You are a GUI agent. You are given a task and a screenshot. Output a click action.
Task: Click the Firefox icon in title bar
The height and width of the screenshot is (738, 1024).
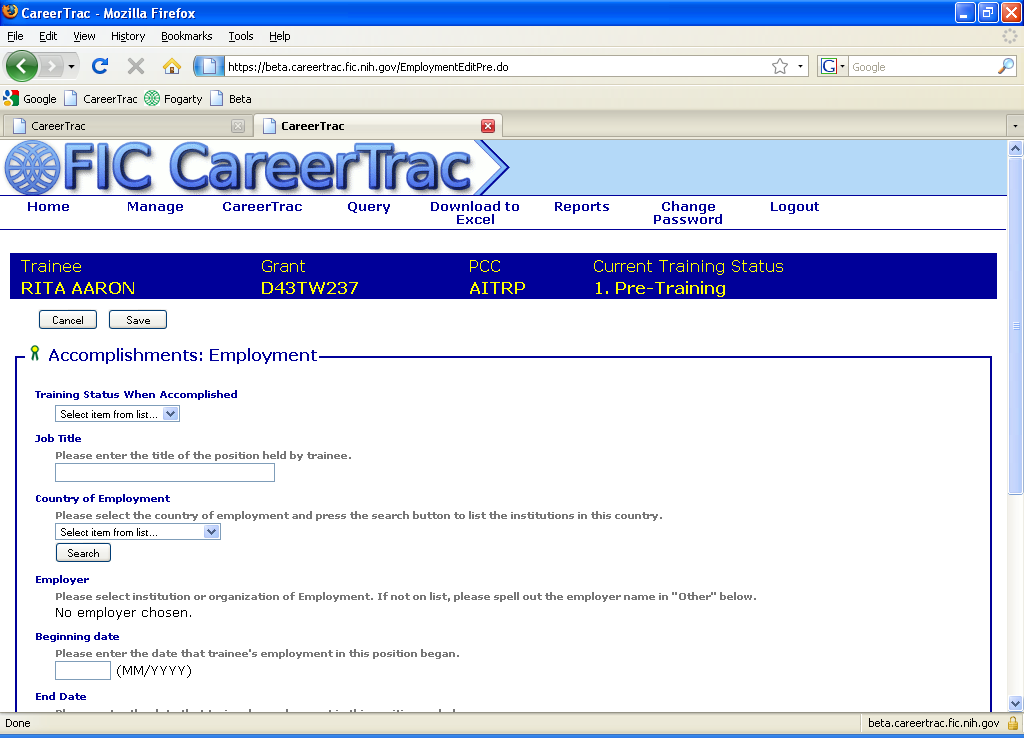tap(10, 12)
